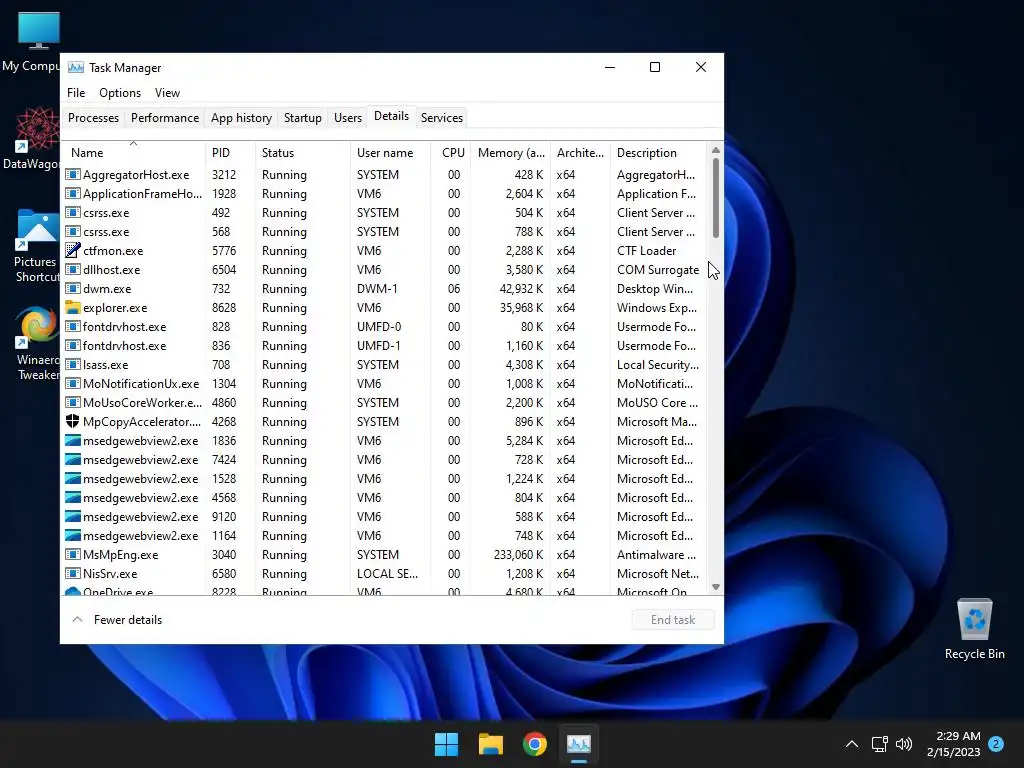The width and height of the screenshot is (1024, 768).
Task: Click the scrollbar down arrow
Action: (716, 587)
